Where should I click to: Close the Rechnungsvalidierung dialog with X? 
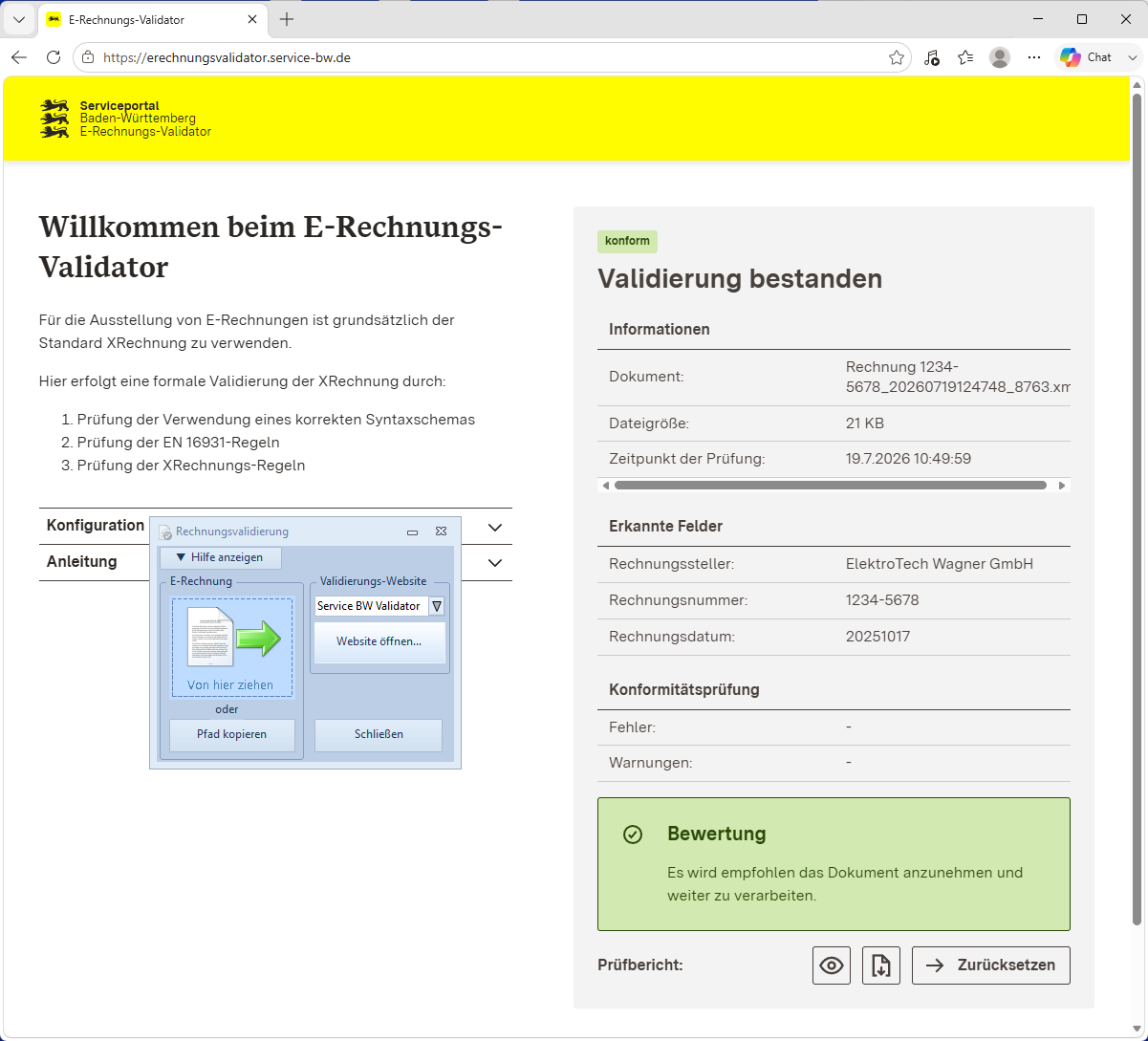click(x=441, y=531)
